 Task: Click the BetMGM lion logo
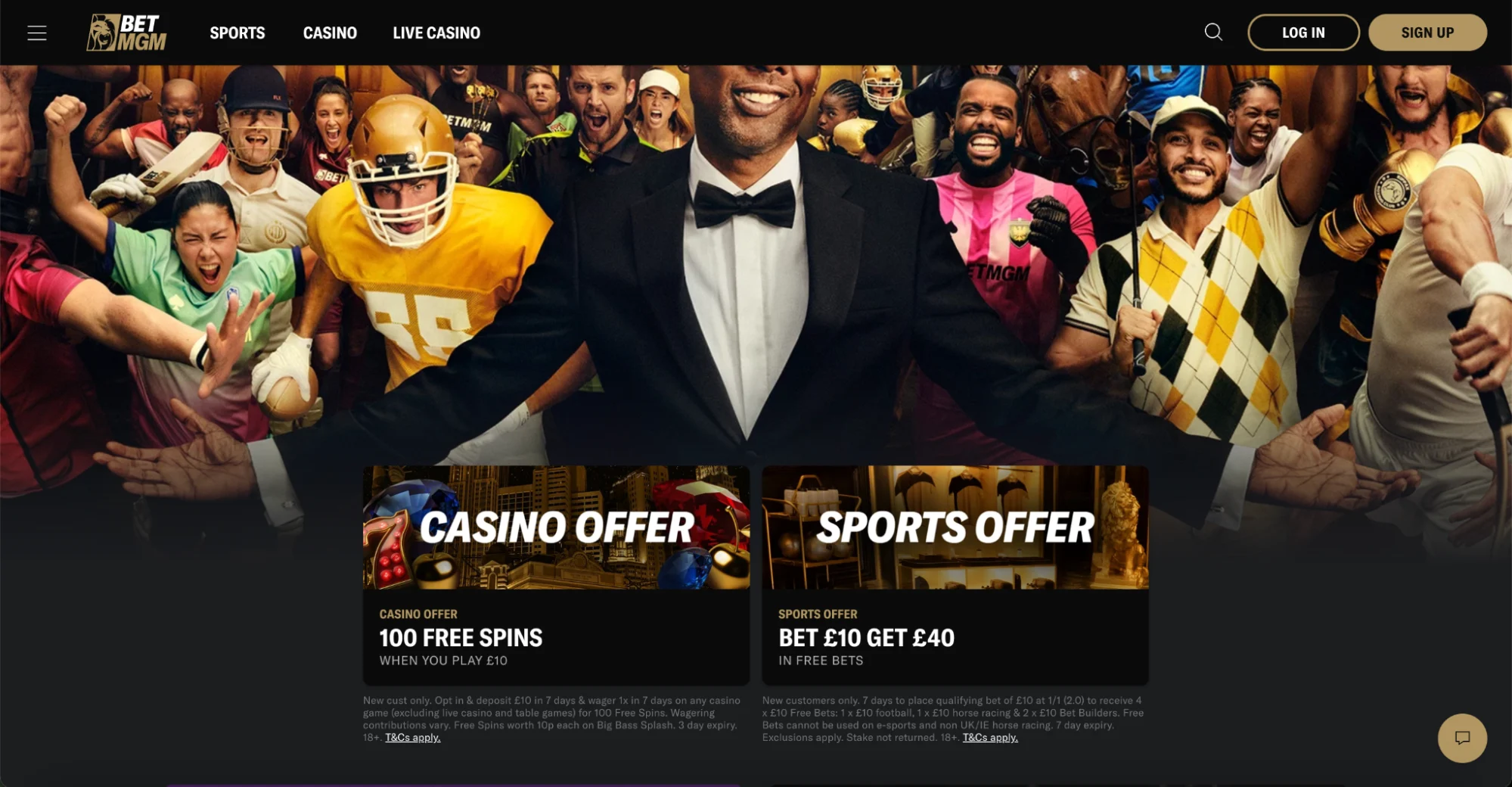click(126, 33)
